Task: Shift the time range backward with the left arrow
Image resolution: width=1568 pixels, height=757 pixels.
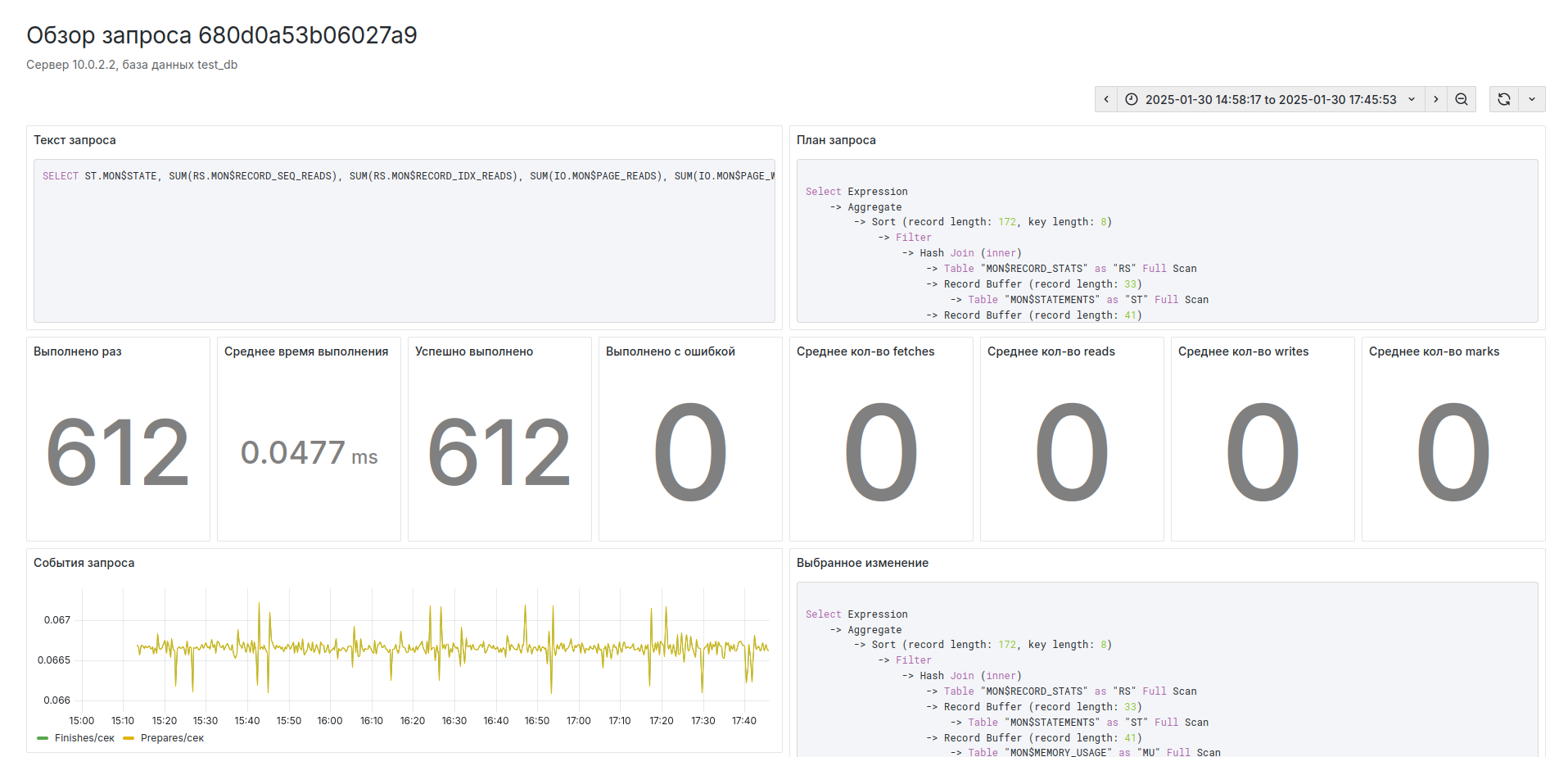Action: coord(1106,98)
